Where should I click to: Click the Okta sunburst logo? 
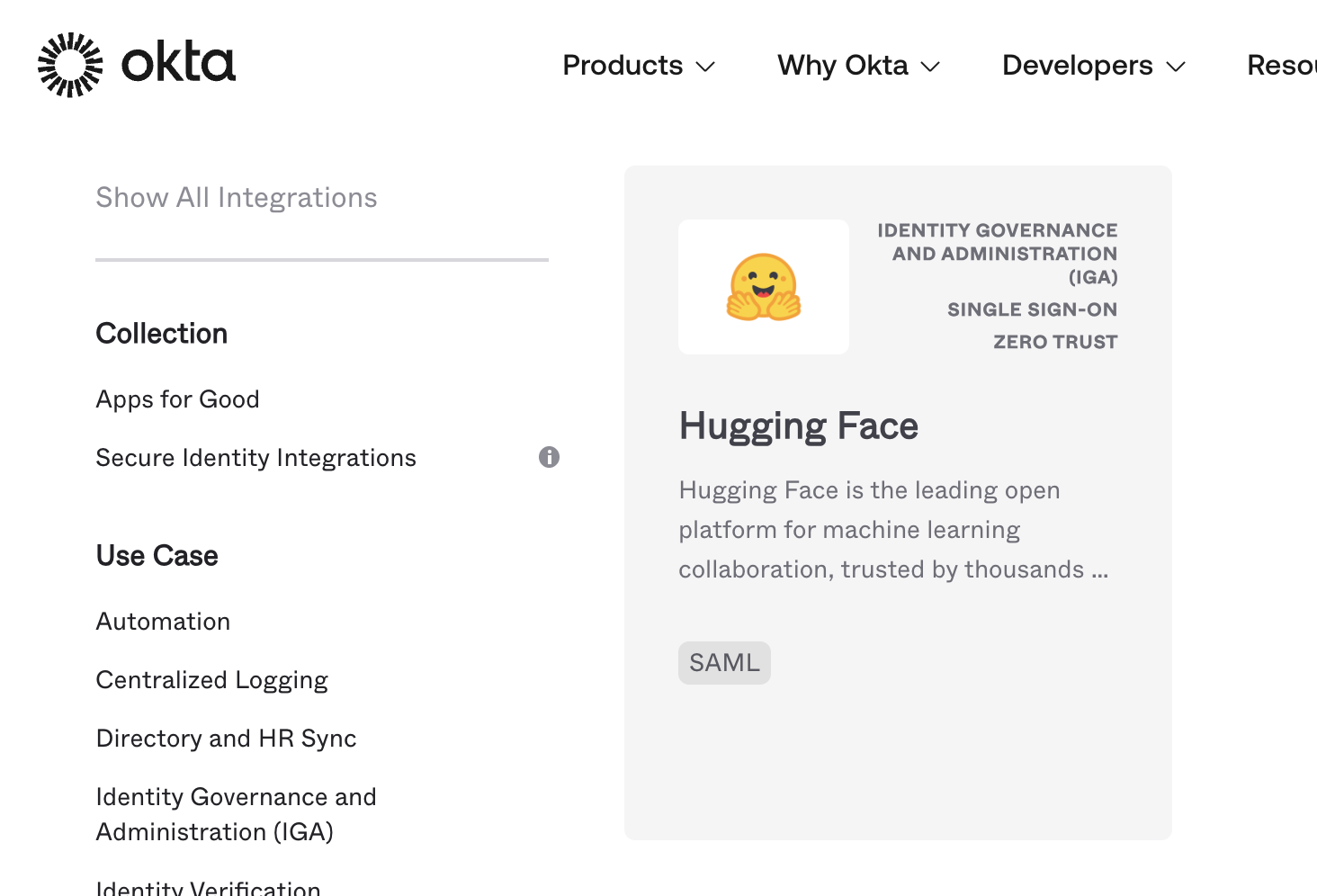pos(70,65)
